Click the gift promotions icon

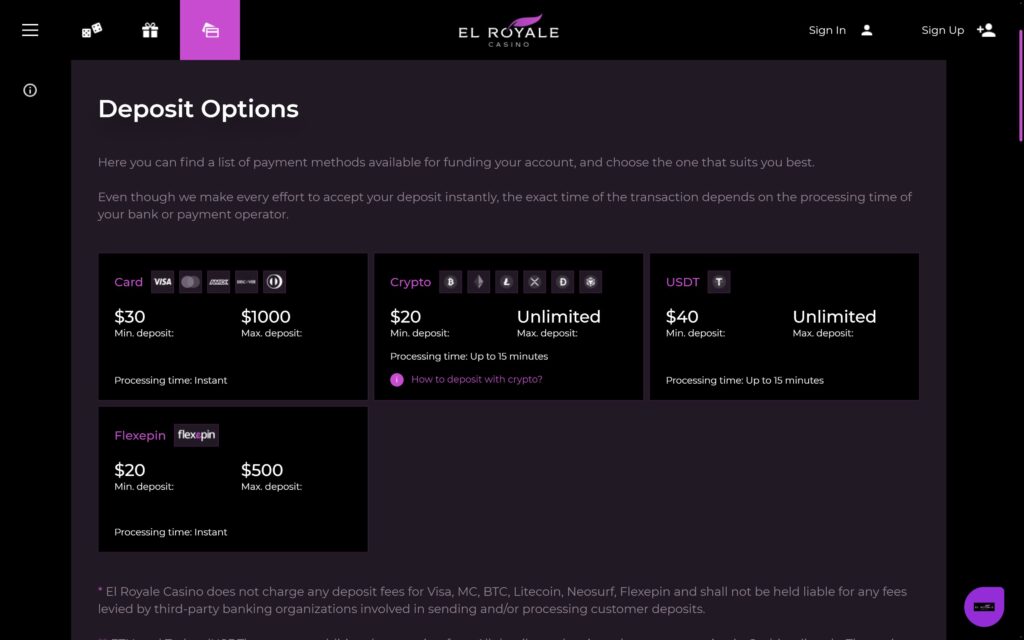coord(150,30)
